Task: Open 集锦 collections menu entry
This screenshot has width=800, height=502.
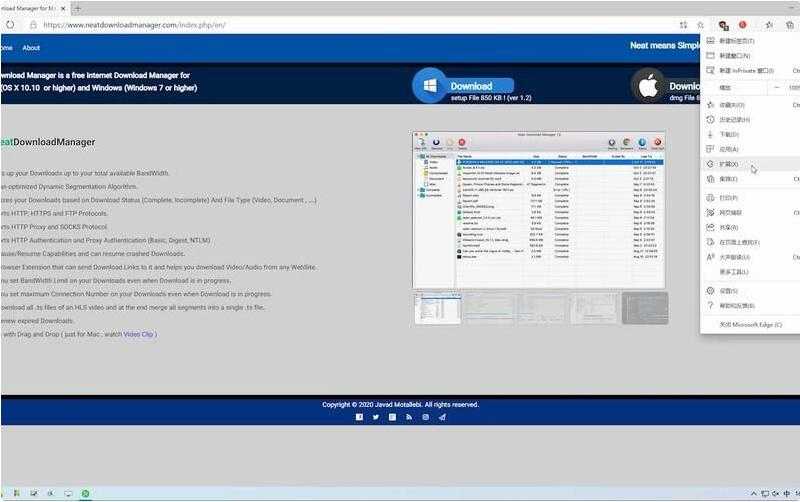Action: (751, 179)
